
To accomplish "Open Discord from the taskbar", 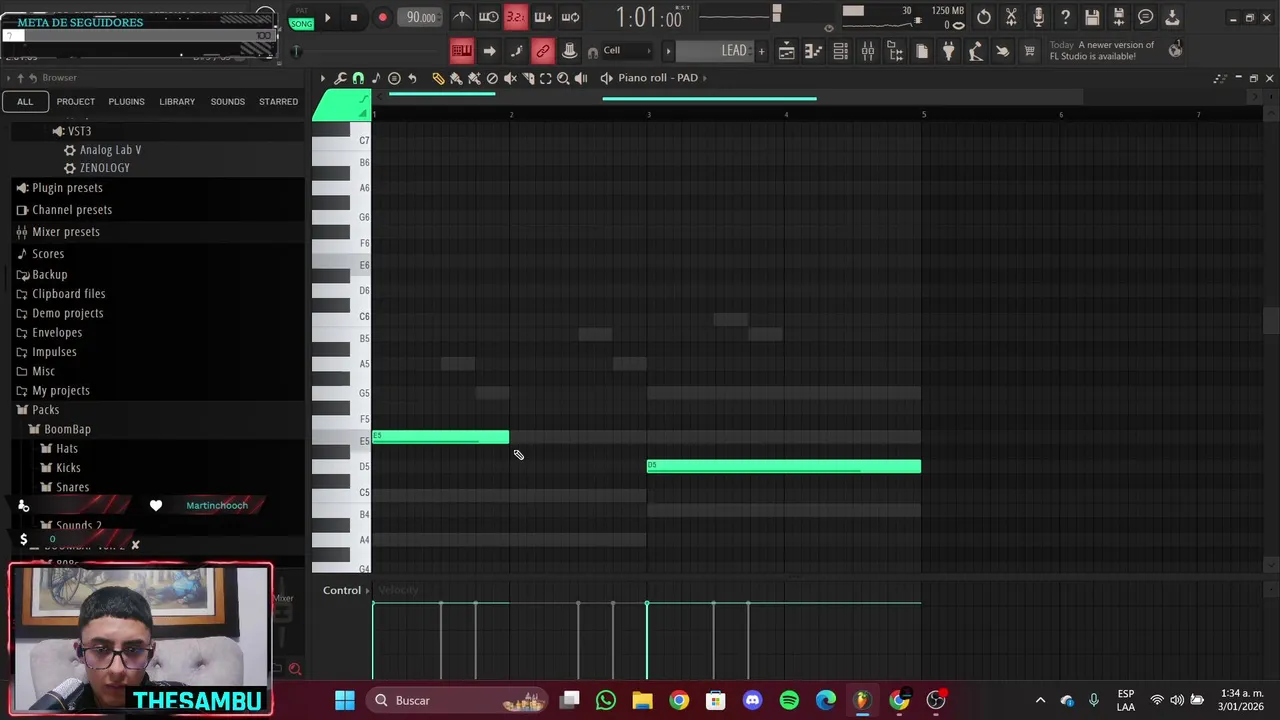I will 752,700.
